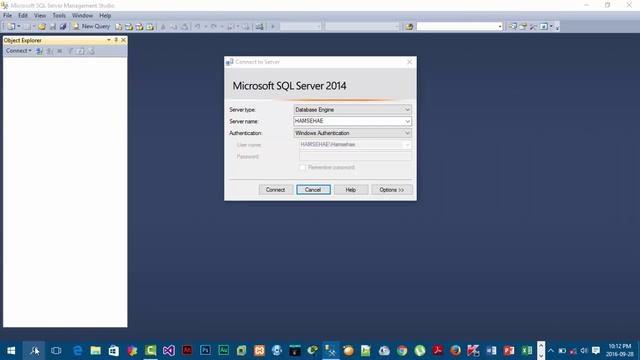The image size is (640, 360).
Task: Open the Solution Configurations dropdown in toolbar
Action: 301,27
